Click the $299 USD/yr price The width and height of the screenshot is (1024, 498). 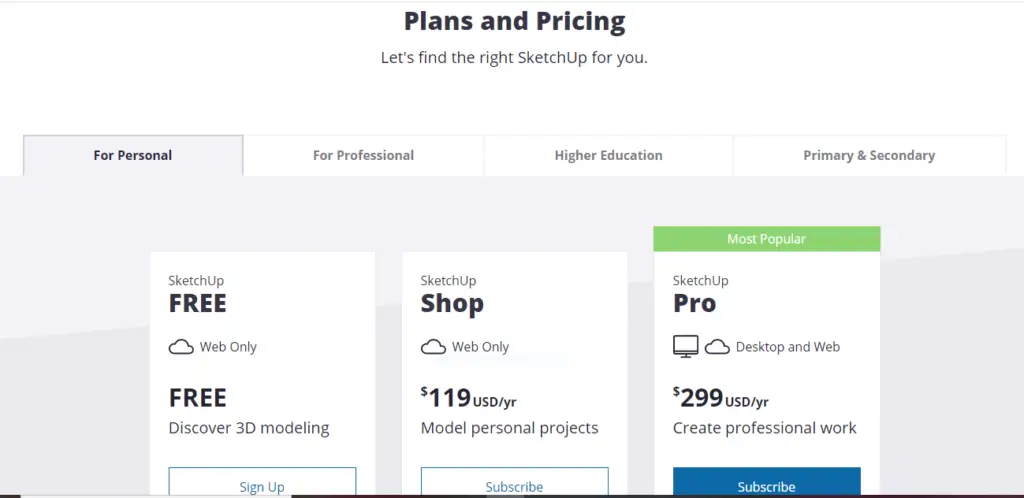tap(720, 397)
